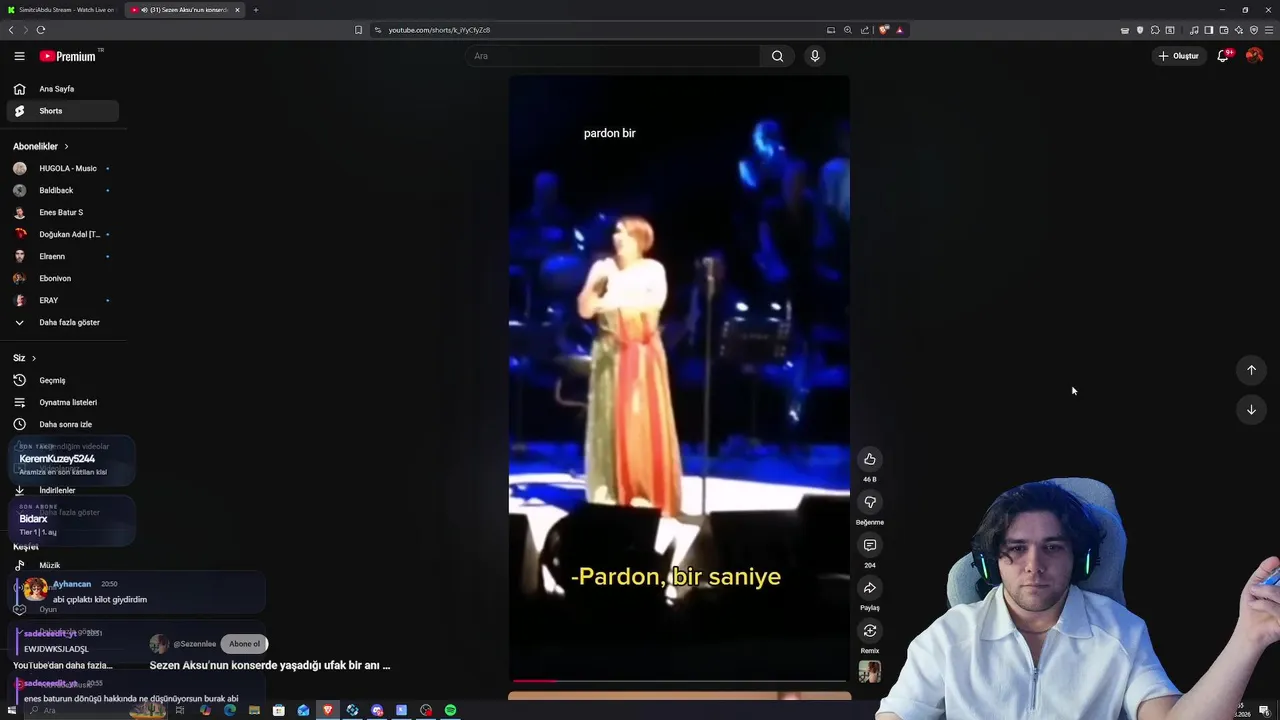The image size is (1280, 720).
Task: Toggle the browser sidebar panel
Action: click(1208, 30)
